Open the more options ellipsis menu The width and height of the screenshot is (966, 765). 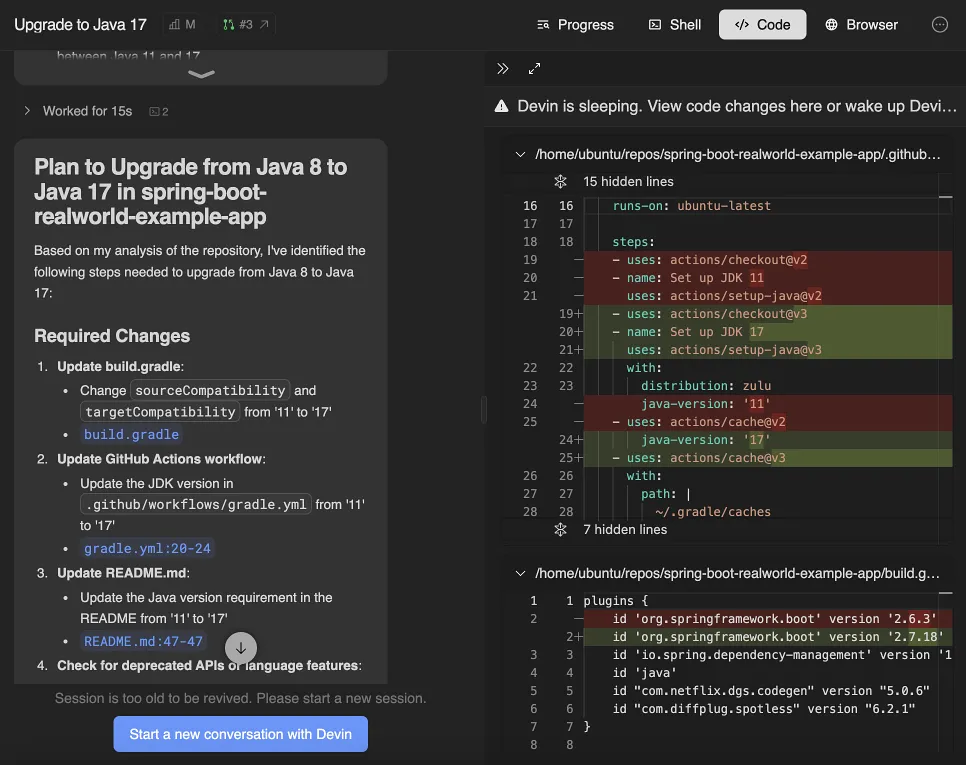click(940, 25)
